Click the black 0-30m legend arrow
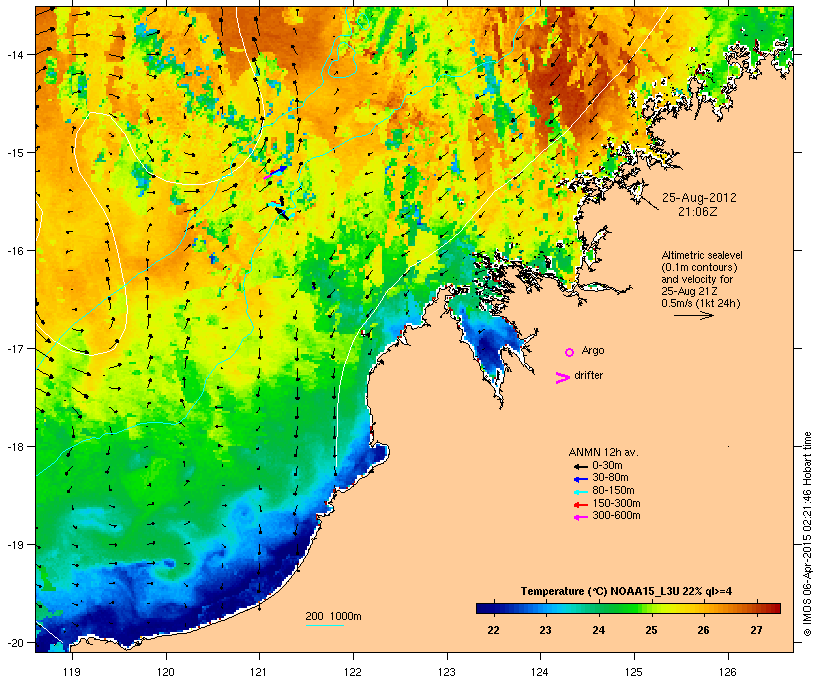The height and width of the screenshot is (680, 820). click(580, 467)
